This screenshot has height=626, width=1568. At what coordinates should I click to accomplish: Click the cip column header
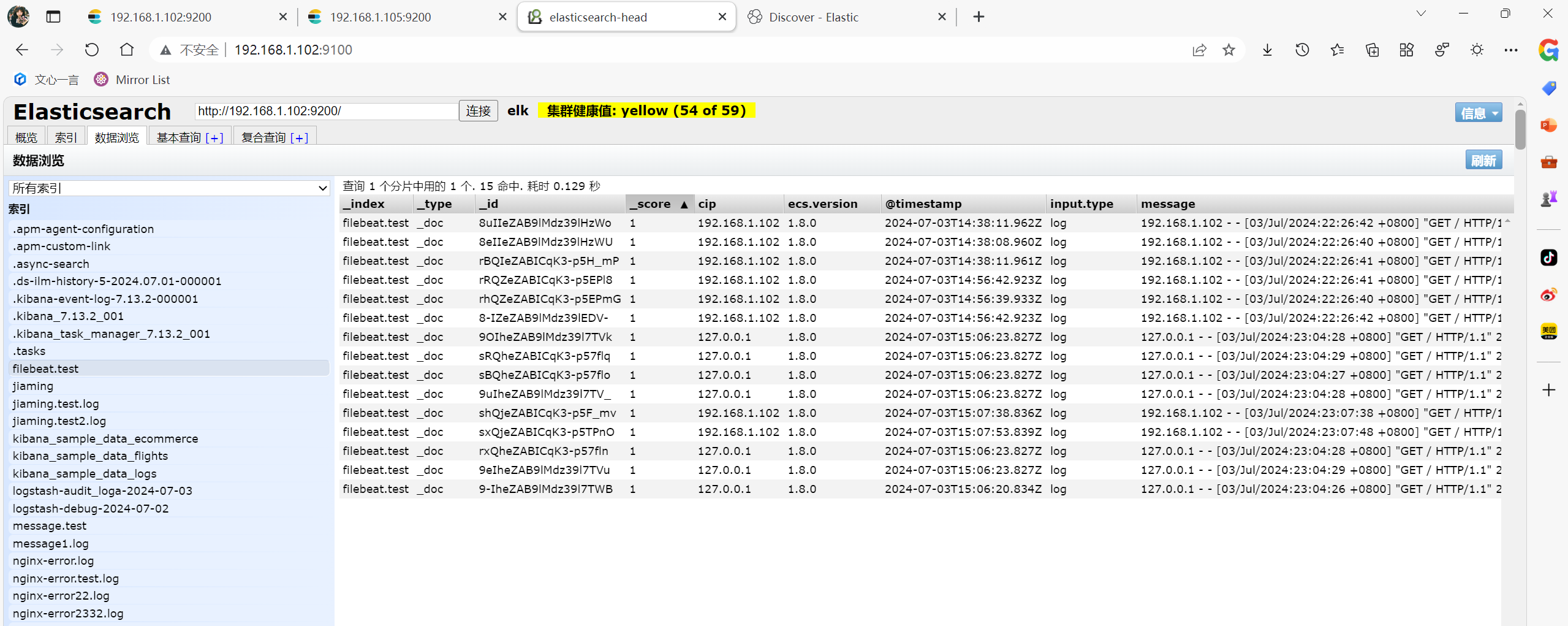[738, 204]
